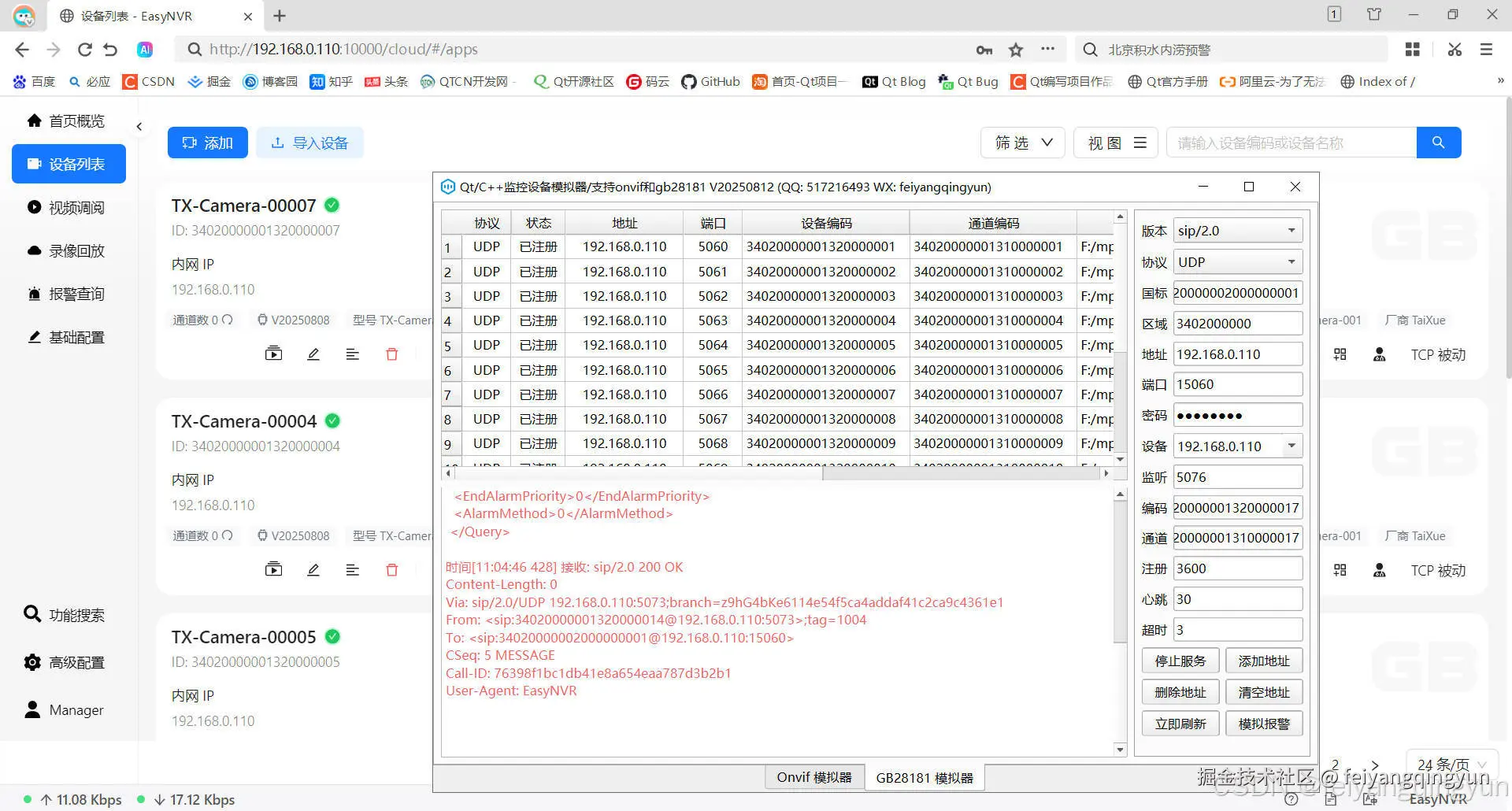Click user icon in first right-side card
The height and width of the screenshot is (811, 1512).
(x=1379, y=354)
